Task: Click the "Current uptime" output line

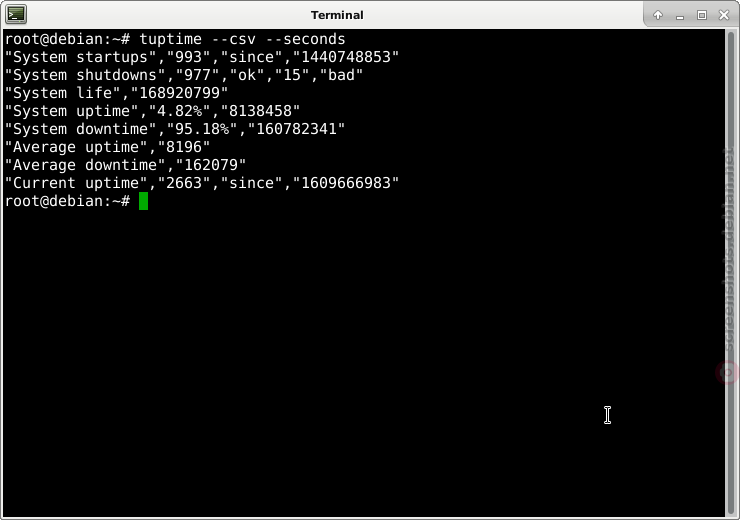Action: (202, 183)
